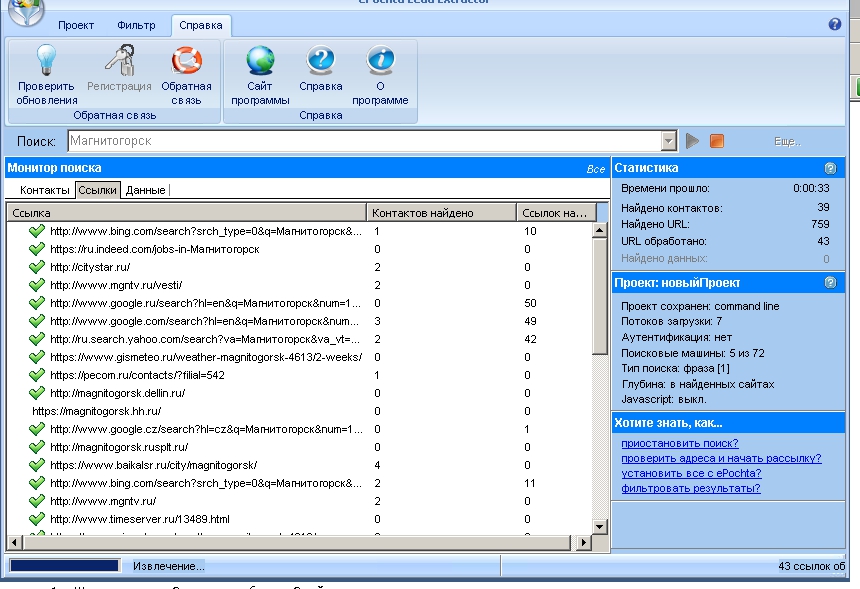Viewport: 860px width, 589px height.
Task: Switch to the Данные tab
Action: click(x=145, y=190)
